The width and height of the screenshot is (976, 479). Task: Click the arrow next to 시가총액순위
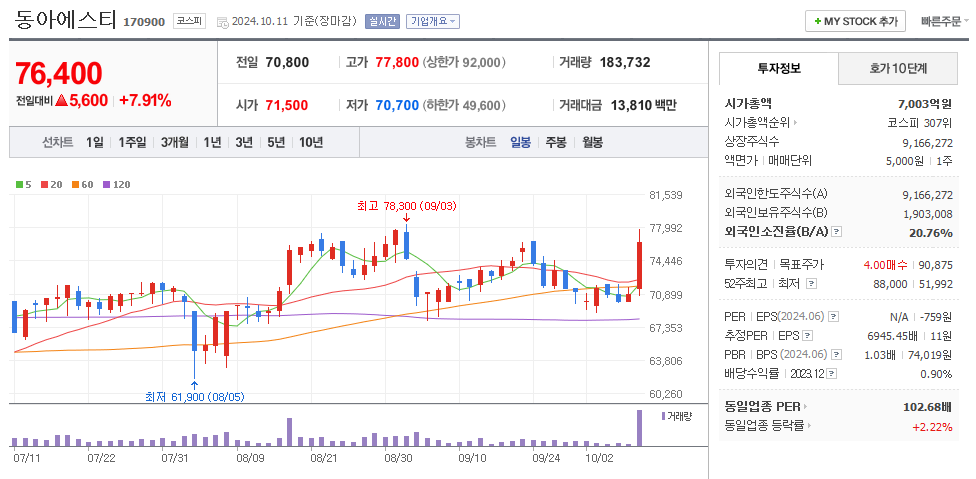(795, 123)
